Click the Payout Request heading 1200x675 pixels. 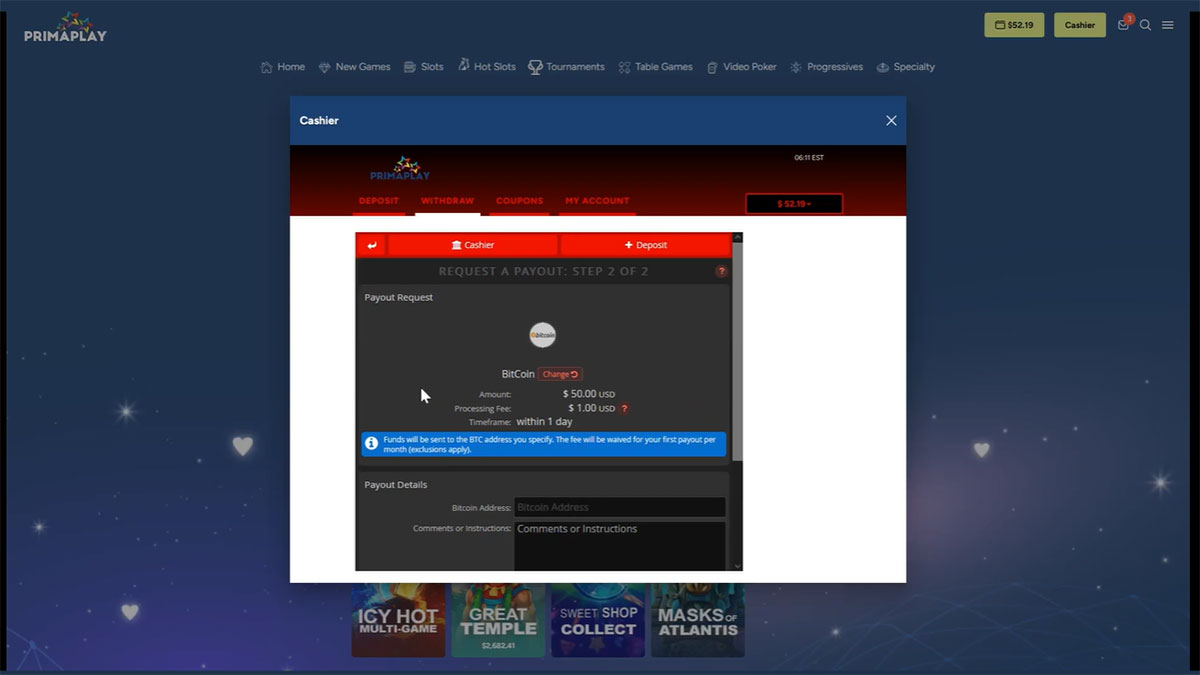(x=399, y=297)
